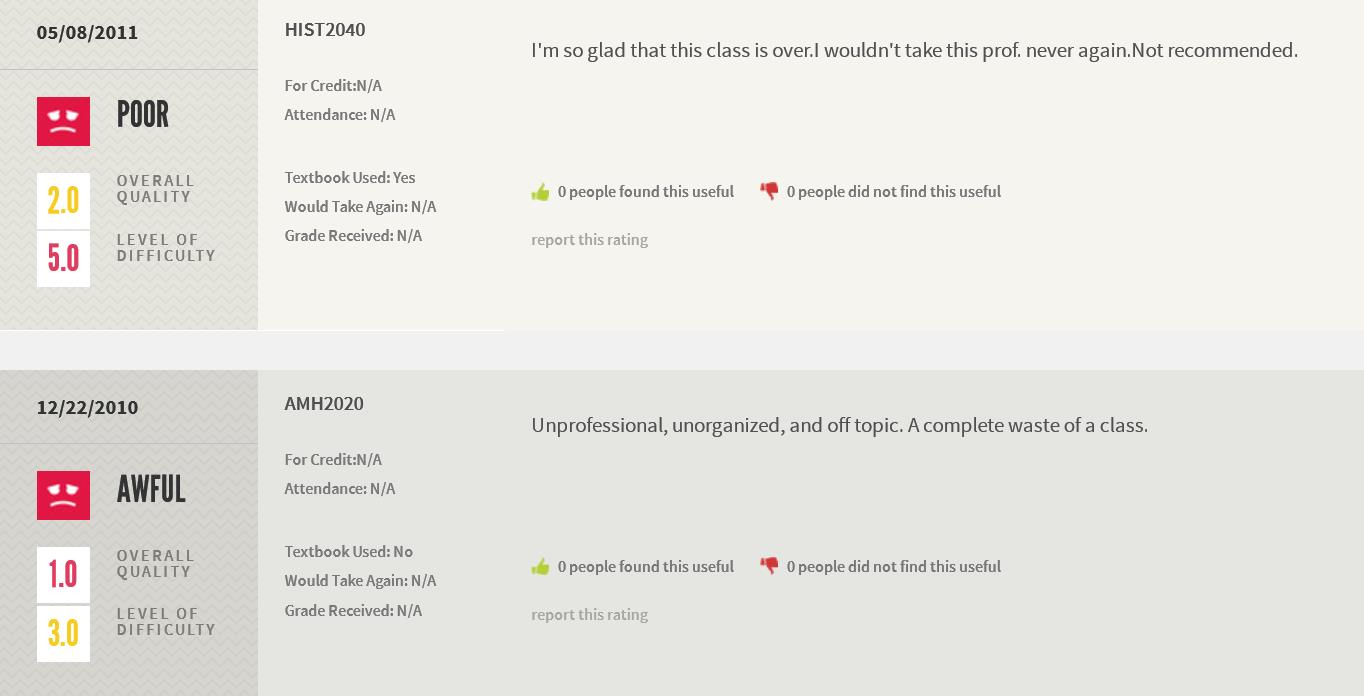Click the "I'm so glad" review comment
1364x696 pixels.
(914, 50)
